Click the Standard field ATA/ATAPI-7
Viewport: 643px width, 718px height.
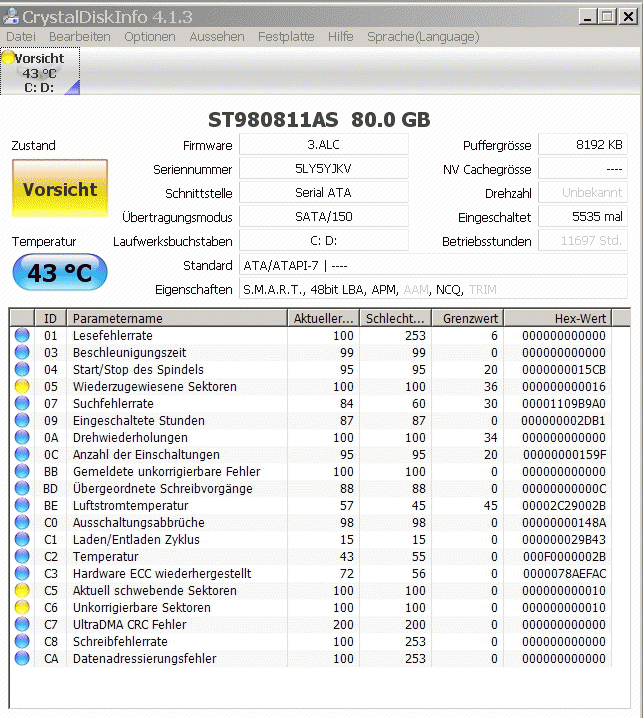point(433,264)
